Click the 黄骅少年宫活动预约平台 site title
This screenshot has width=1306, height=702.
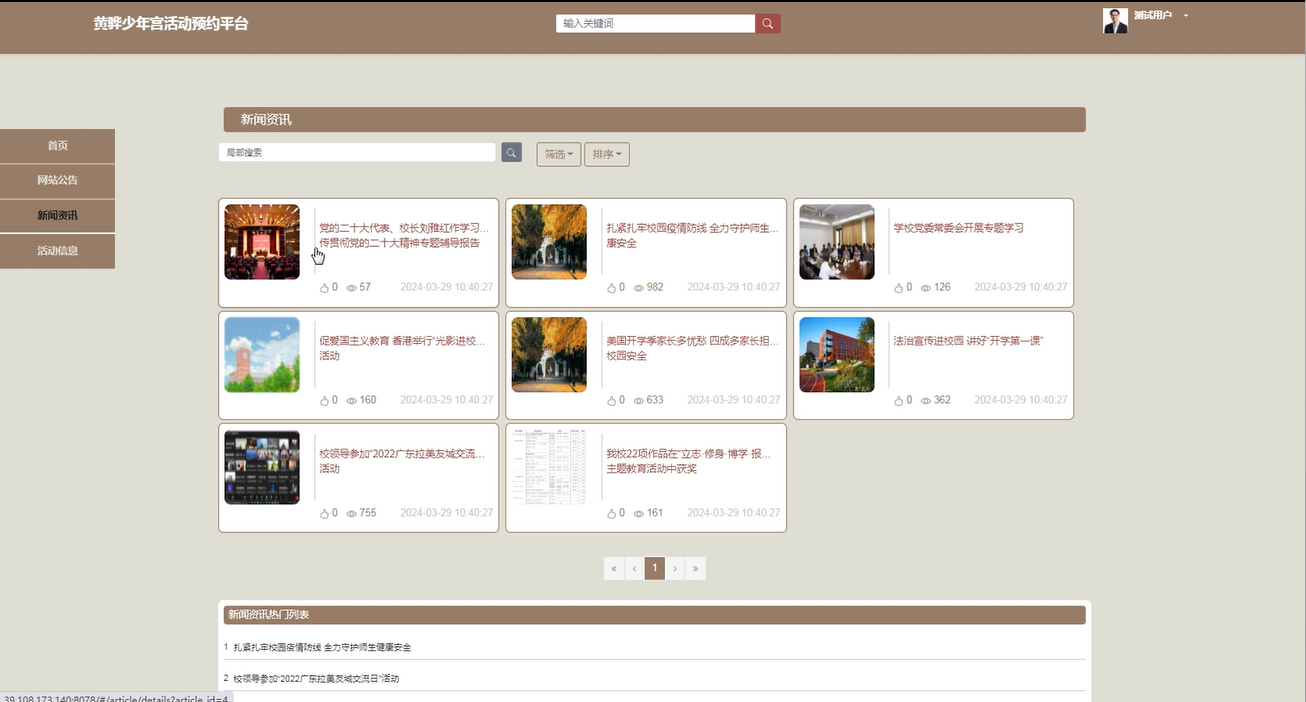pos(171,24)
